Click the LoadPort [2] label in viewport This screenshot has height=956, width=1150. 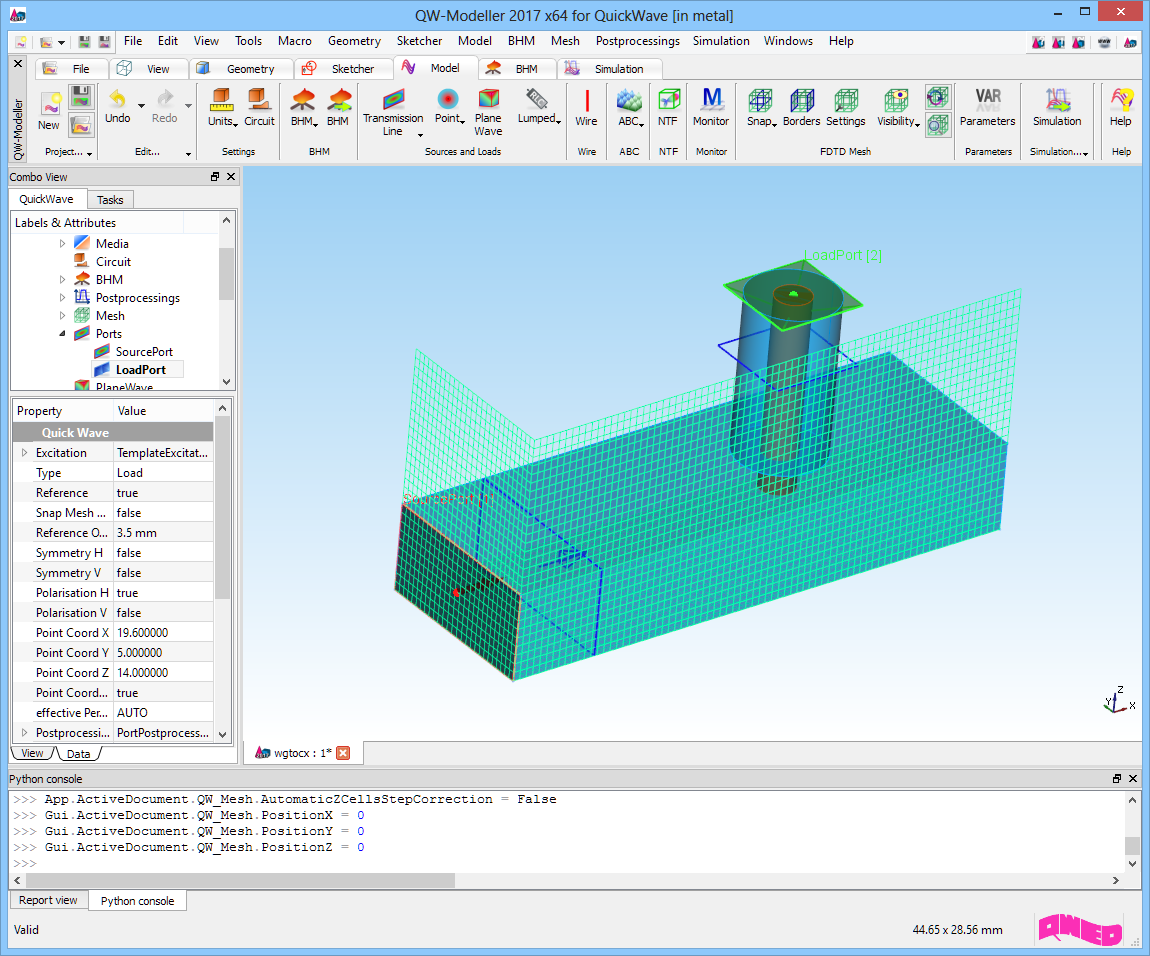coord(843,255)
